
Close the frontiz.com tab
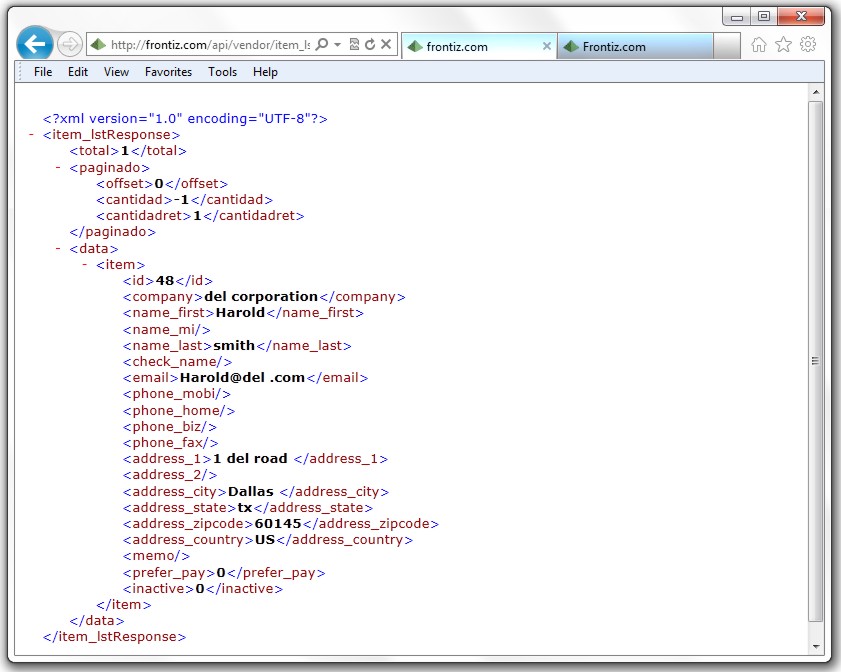coord(548,44)
